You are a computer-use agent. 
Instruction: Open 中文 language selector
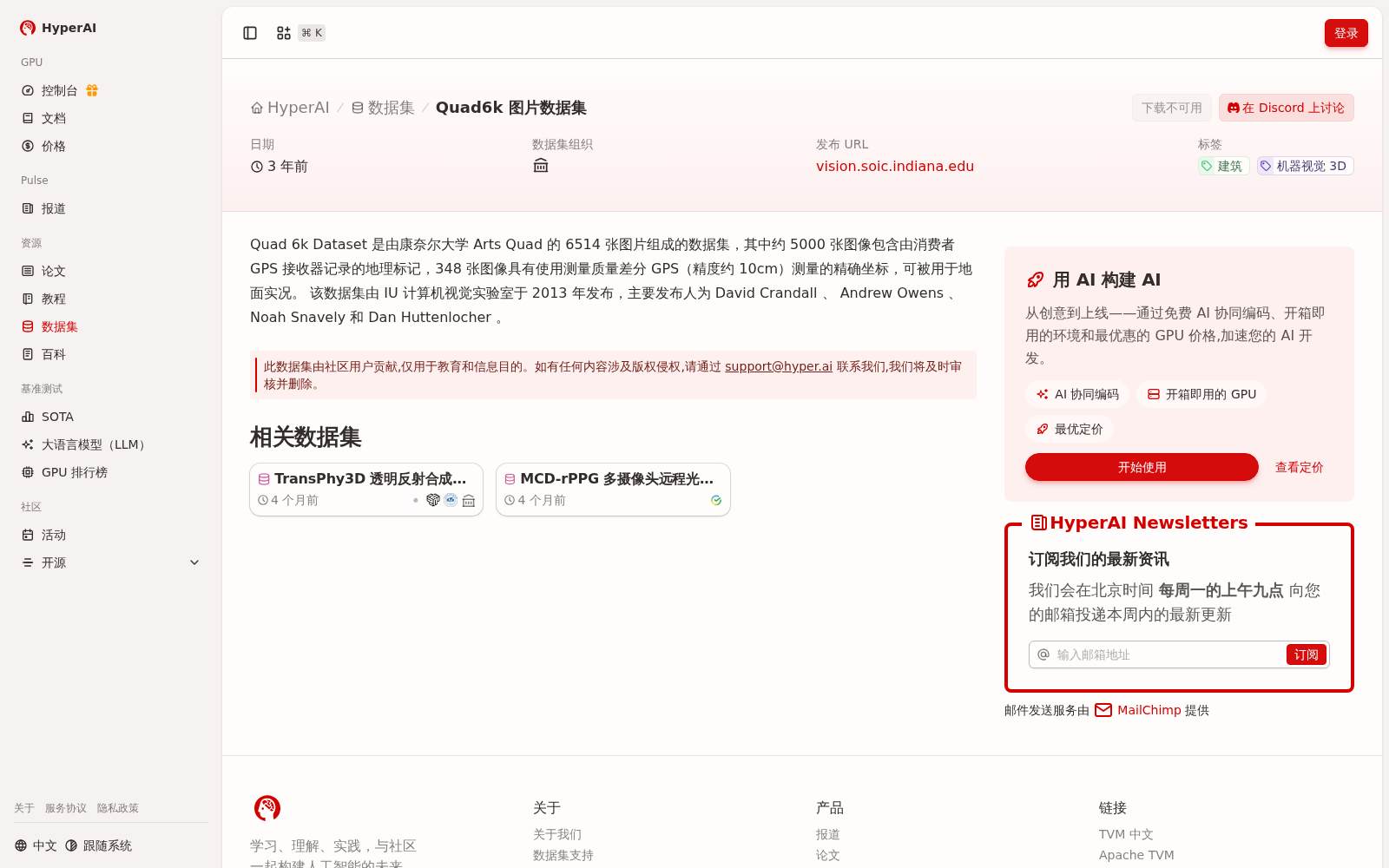[36, 845]
